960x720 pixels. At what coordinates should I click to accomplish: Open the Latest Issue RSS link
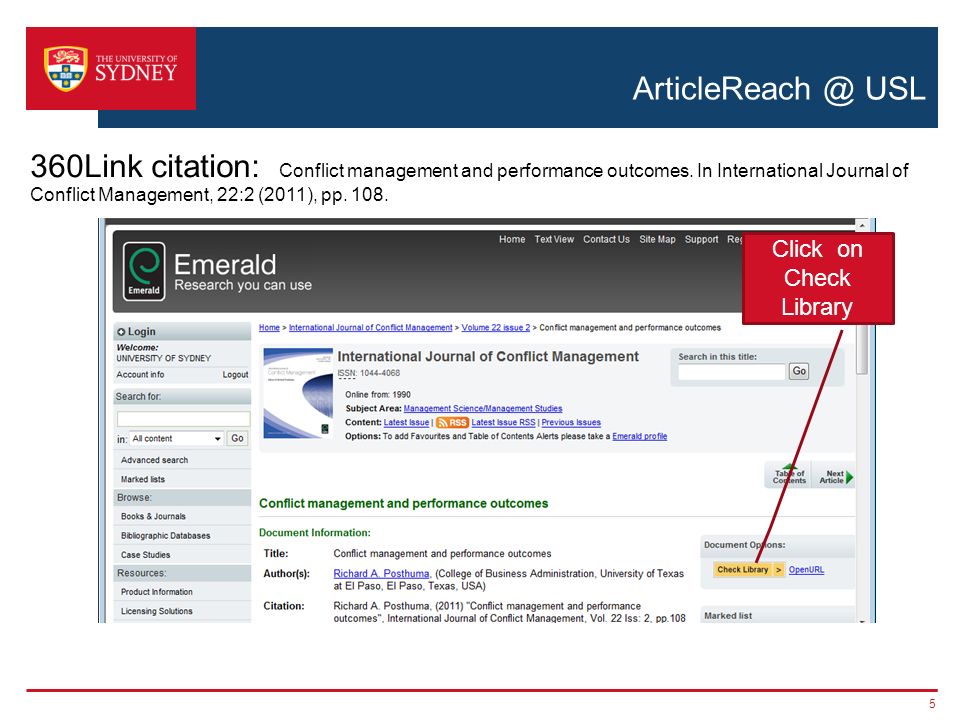point(503,422)
